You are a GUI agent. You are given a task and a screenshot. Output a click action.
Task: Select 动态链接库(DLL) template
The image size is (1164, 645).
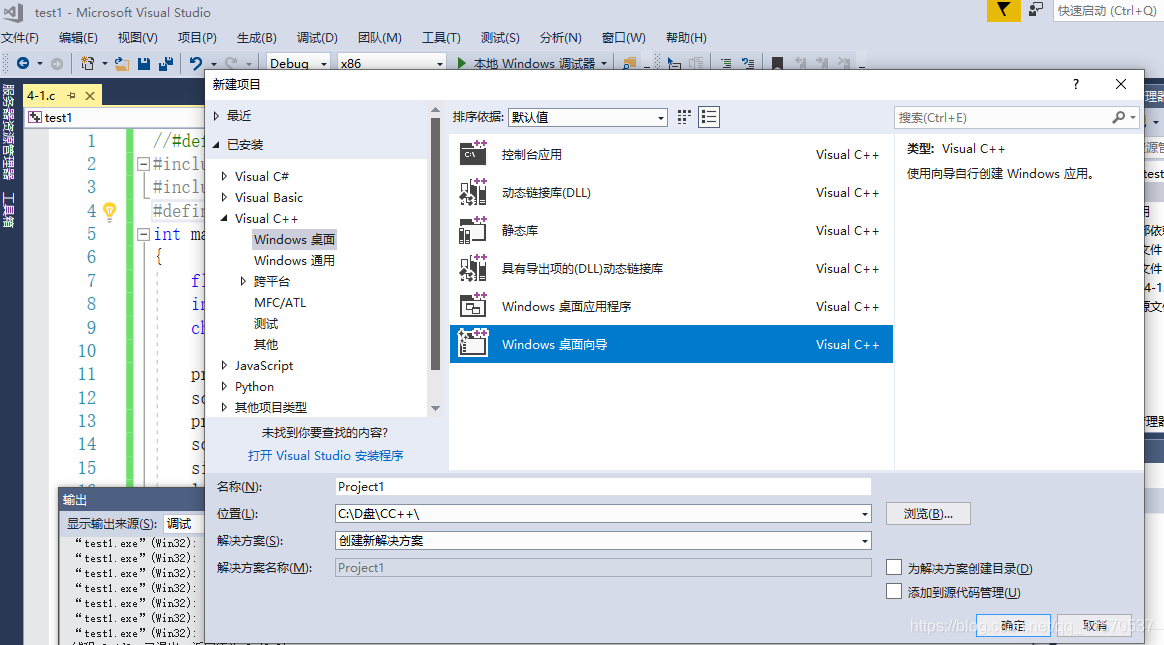[671, 192]
